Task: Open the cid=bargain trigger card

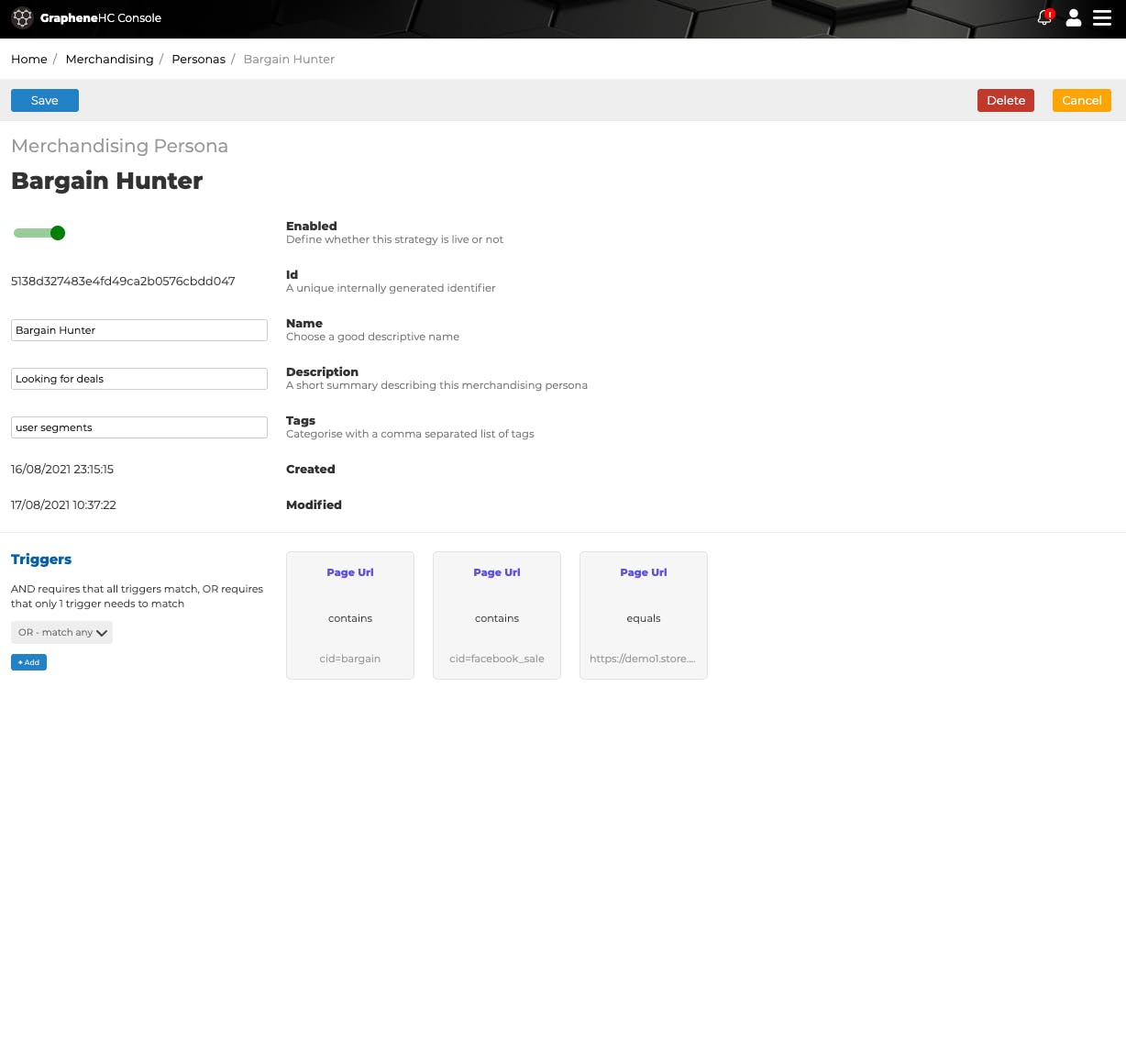Action: [350, 615]
